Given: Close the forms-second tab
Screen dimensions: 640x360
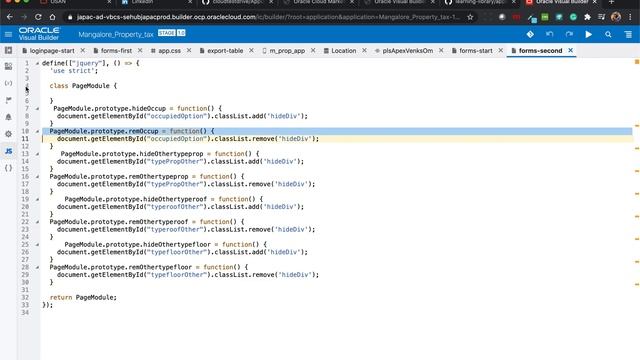Looking at the screenshot, I should click(x=571, y=50).
